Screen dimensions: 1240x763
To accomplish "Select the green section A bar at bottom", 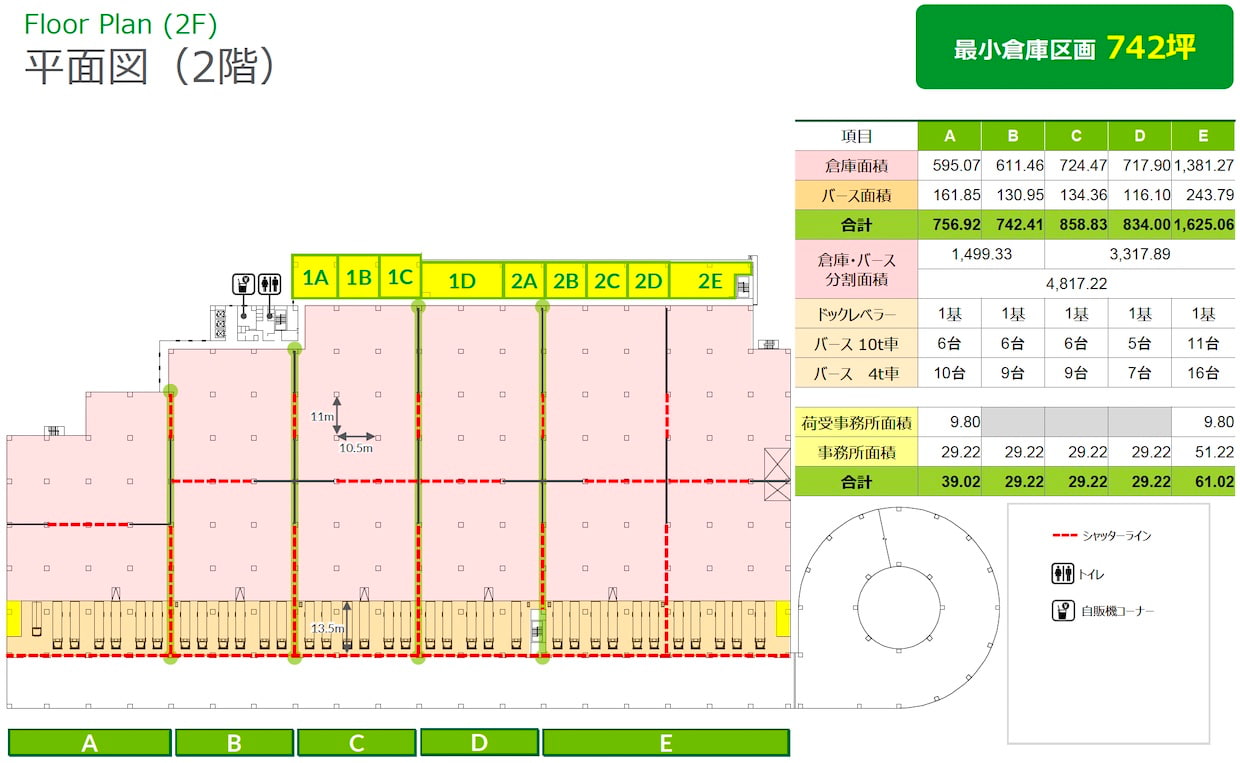I will click(x=90, y=743).
